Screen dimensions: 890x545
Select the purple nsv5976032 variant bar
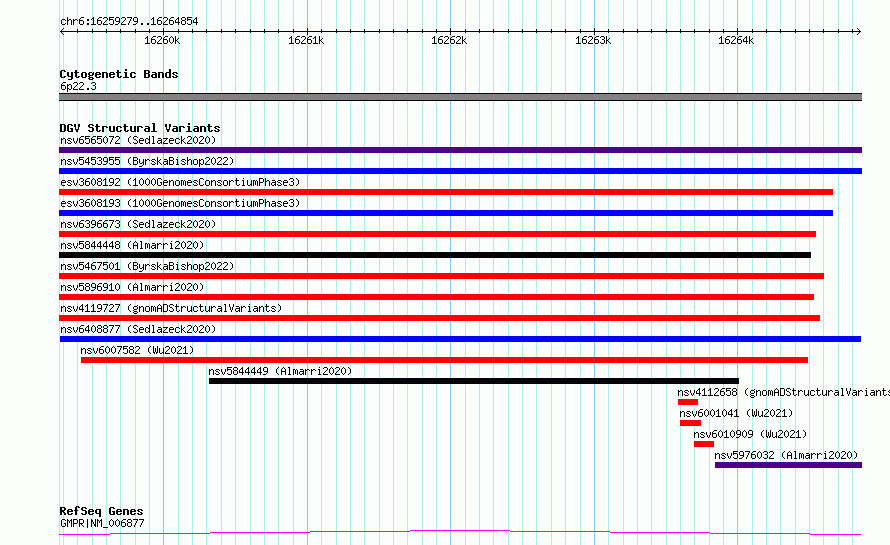point(788,465)
